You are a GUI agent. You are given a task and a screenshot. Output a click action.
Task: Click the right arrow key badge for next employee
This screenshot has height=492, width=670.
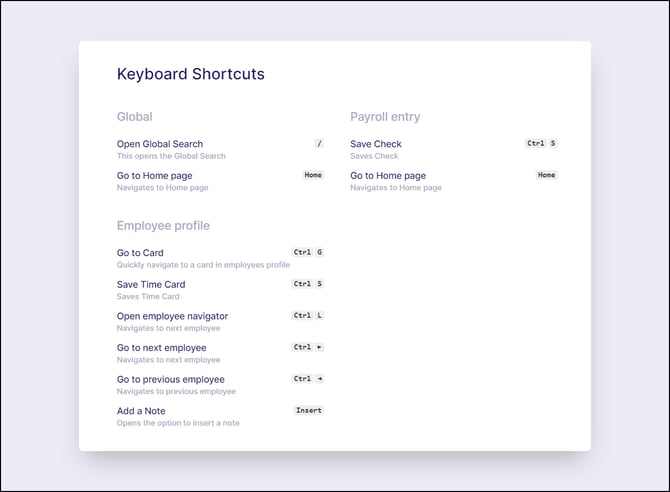click(x=319, y=347)
